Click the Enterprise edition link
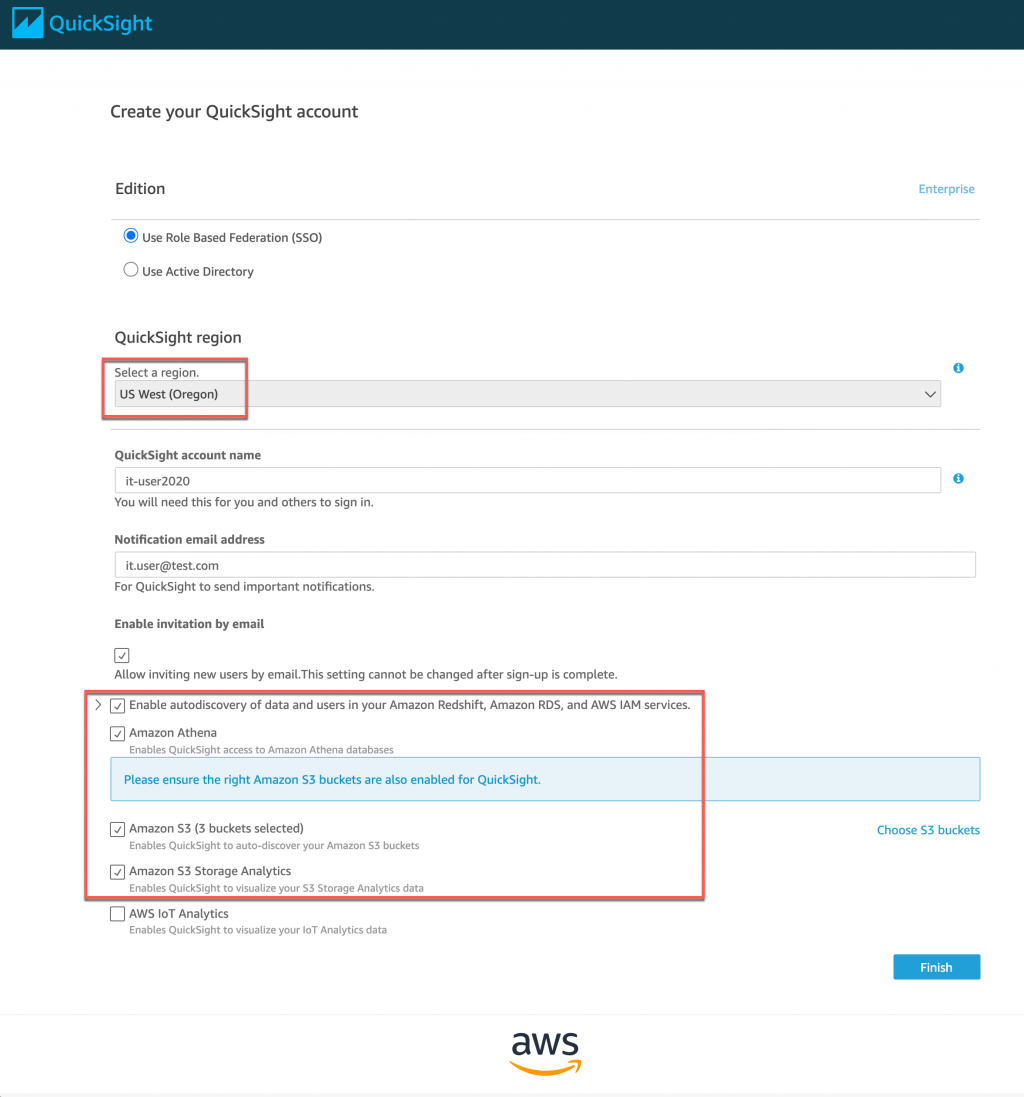This screenshot has height=1097, width=1024. coord(946,189)
